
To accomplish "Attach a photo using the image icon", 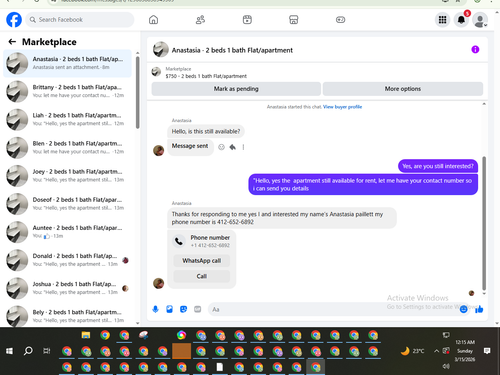I will (x=169, y=309).
